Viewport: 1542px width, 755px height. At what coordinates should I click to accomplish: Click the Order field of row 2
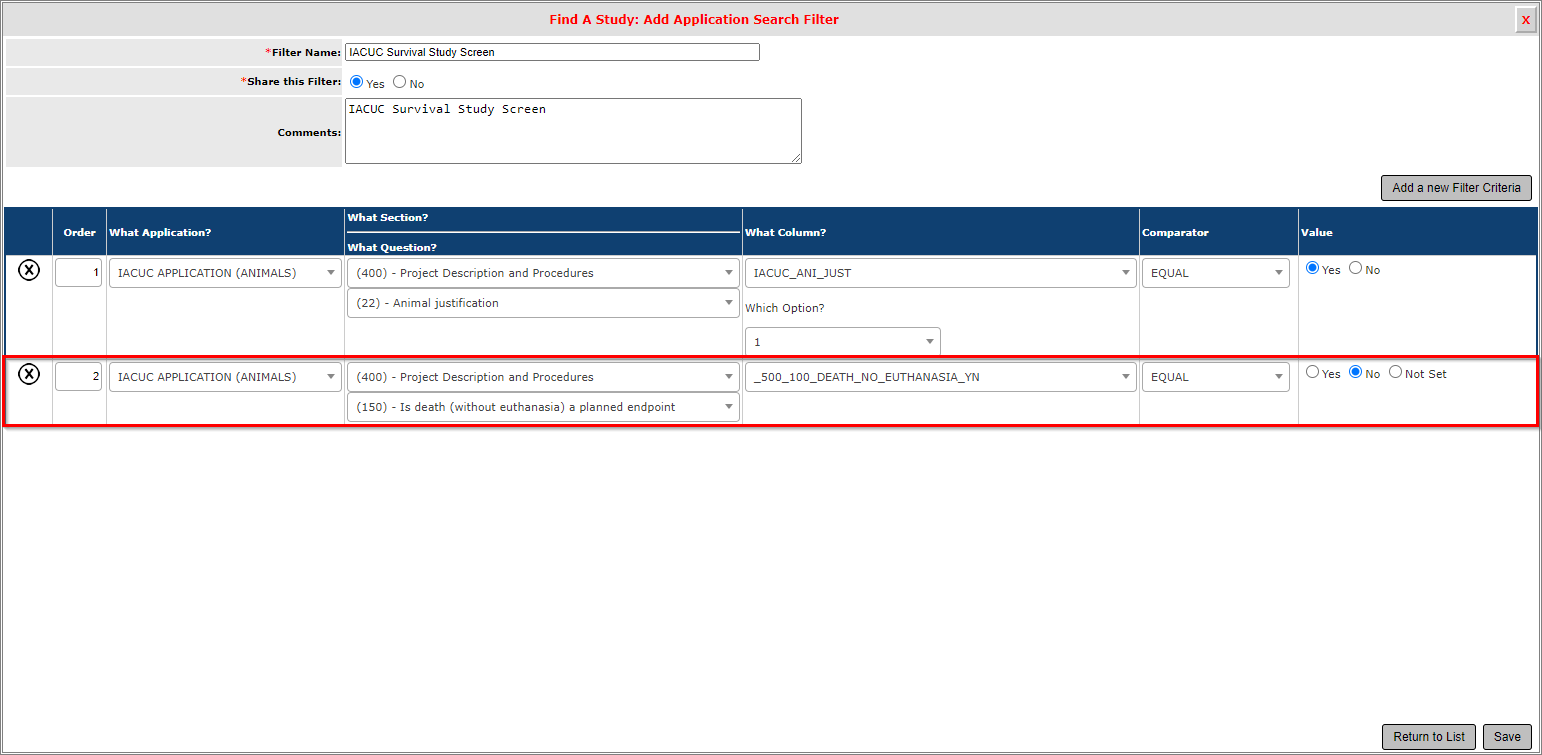78,377
